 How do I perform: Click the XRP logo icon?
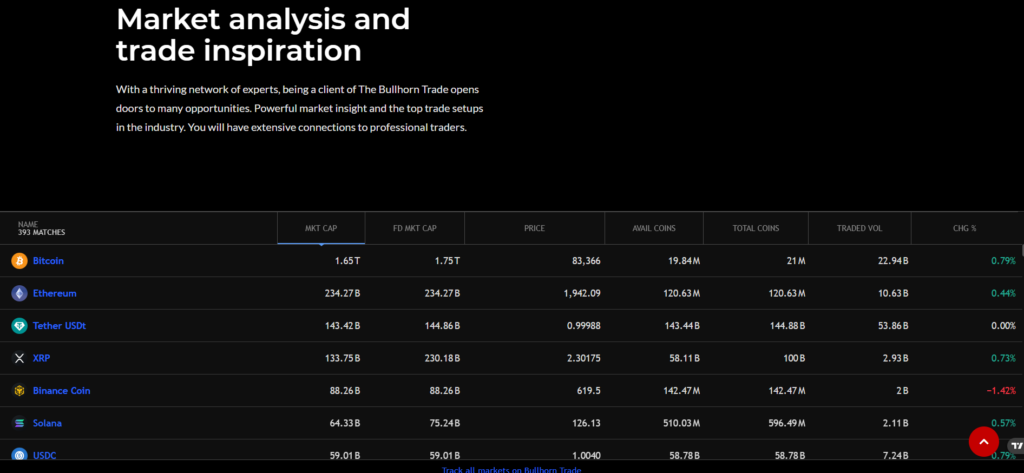coord(18,358)
